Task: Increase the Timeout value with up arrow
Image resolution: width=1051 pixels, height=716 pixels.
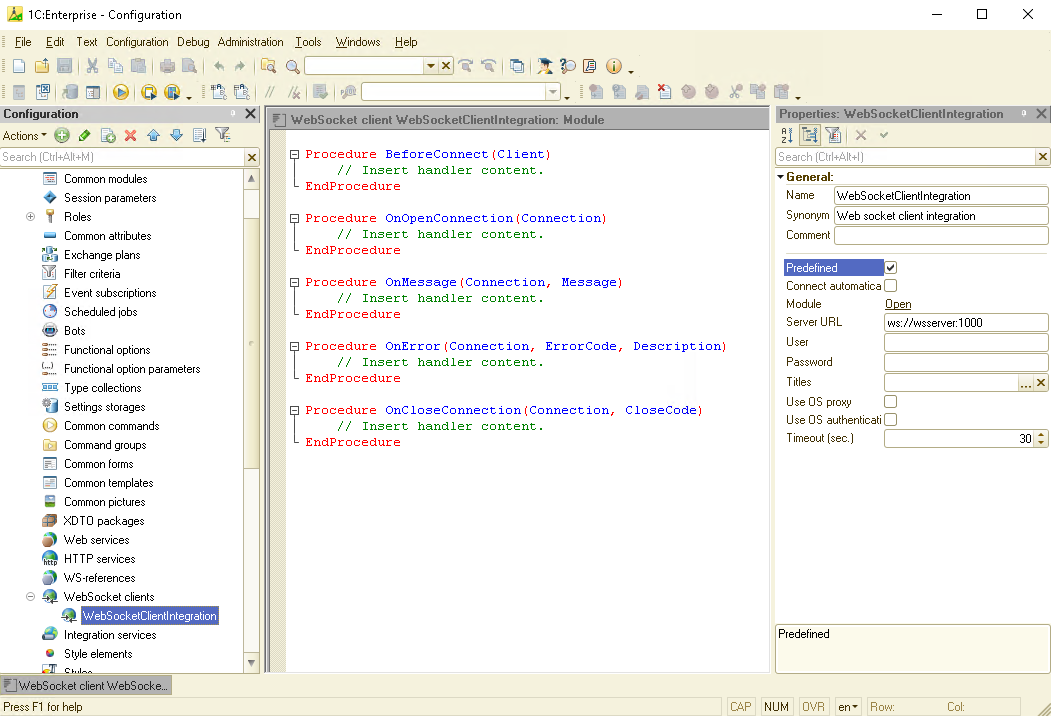Action: [1041, 434]
